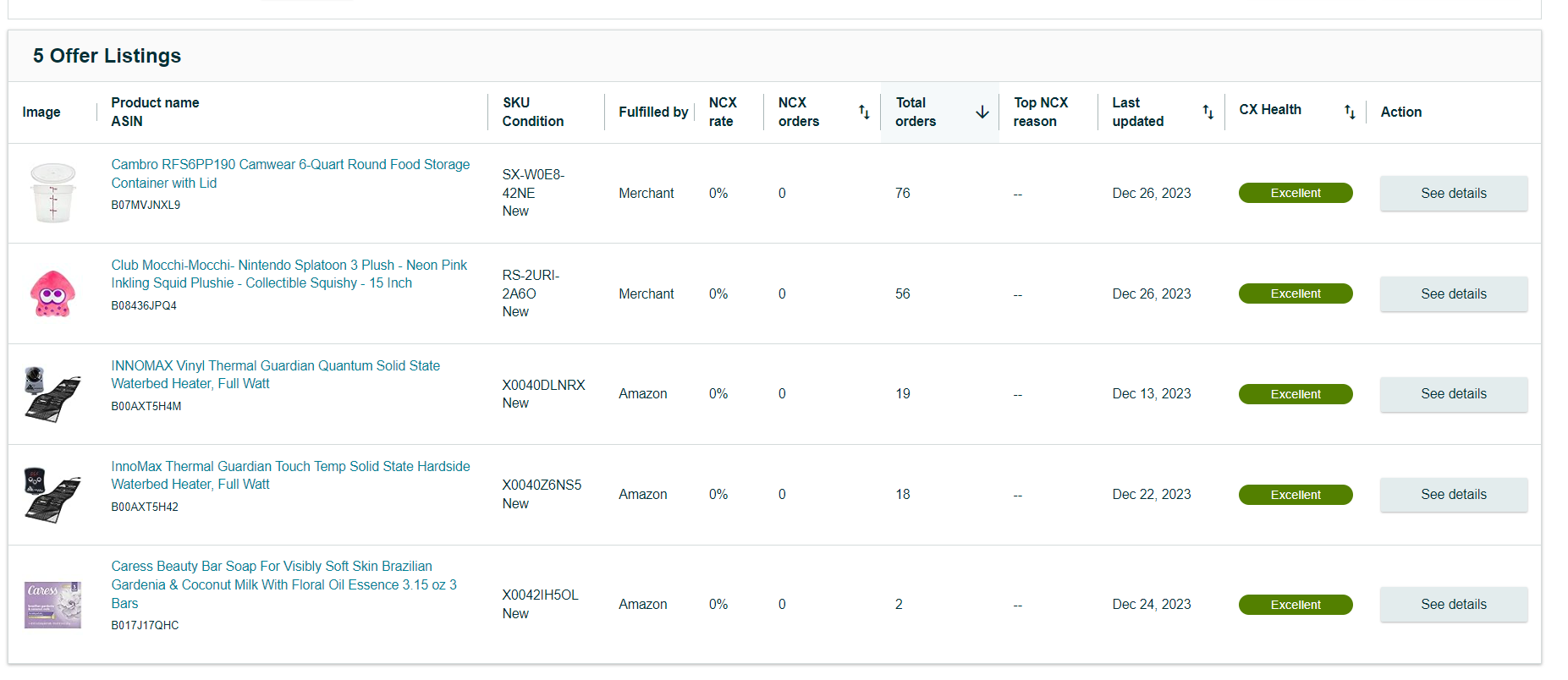The image size is (1568, 680).
Task: Open pink Splatoon squid plush thumbnail
Action: (53, 293)
